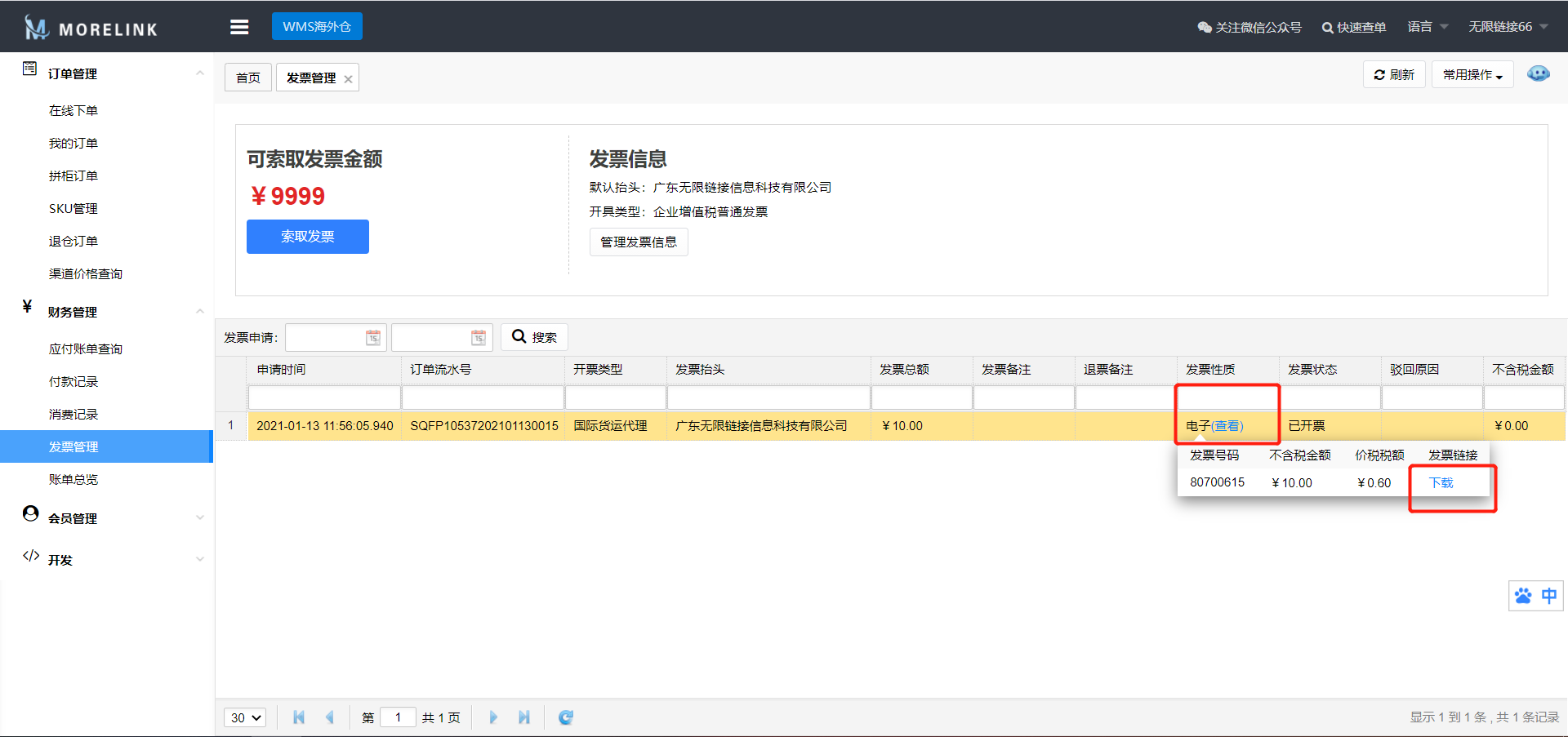Viewport: 1568px width, 737px height.
Task: Open the first date picker calendar icon
Action: click(373, 338)
